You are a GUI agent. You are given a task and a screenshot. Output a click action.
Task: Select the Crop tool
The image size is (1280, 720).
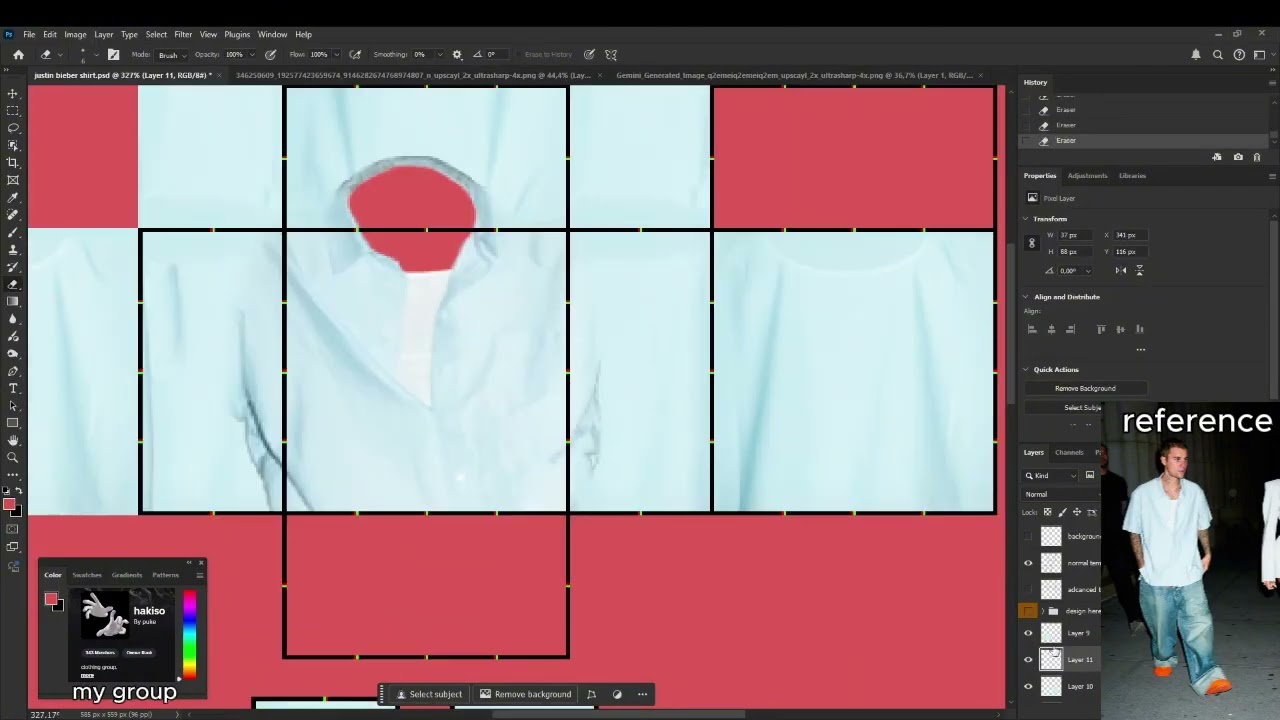click(13, 162)
